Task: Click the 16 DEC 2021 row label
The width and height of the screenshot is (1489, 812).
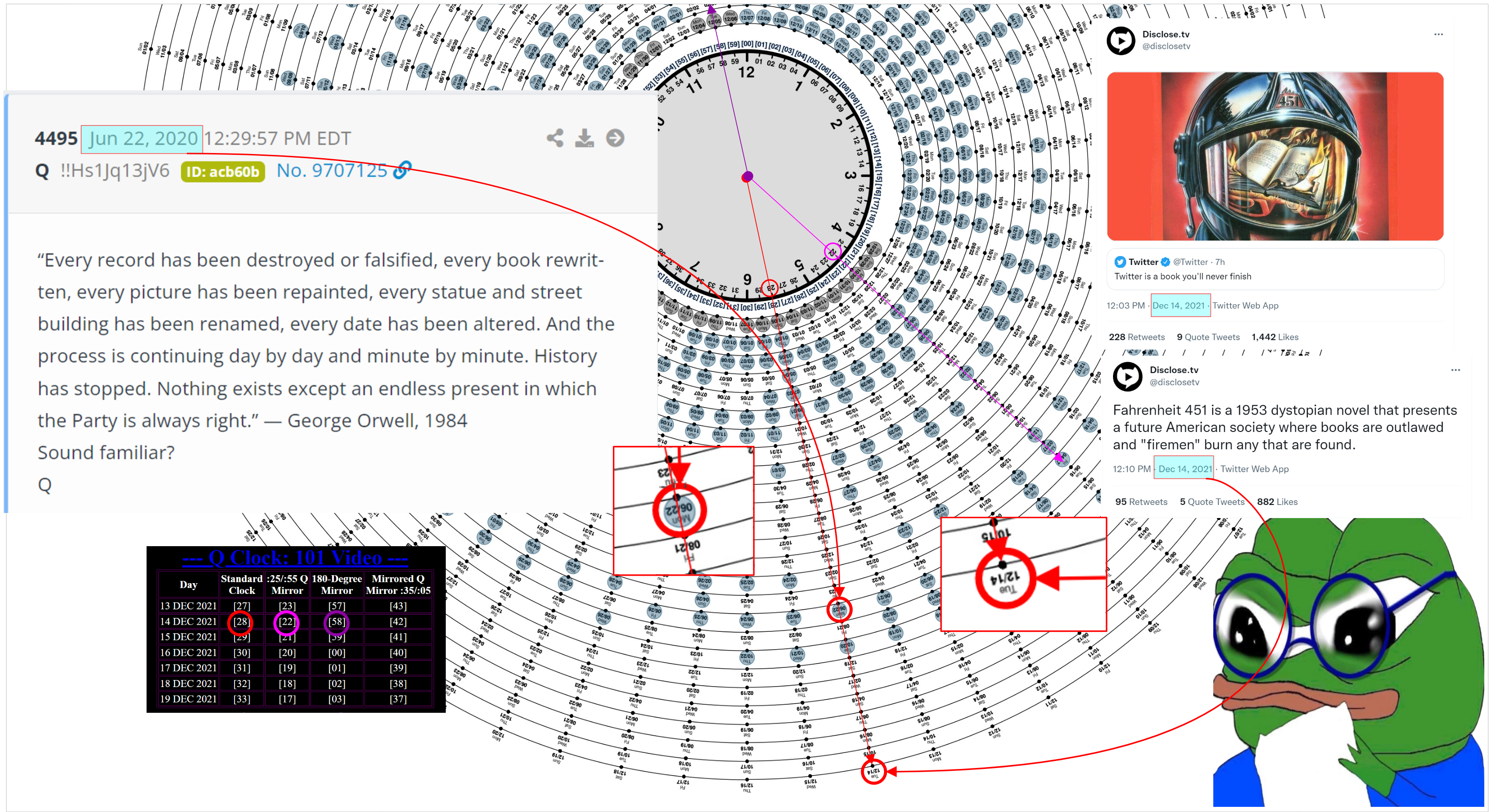Action: 188,652
